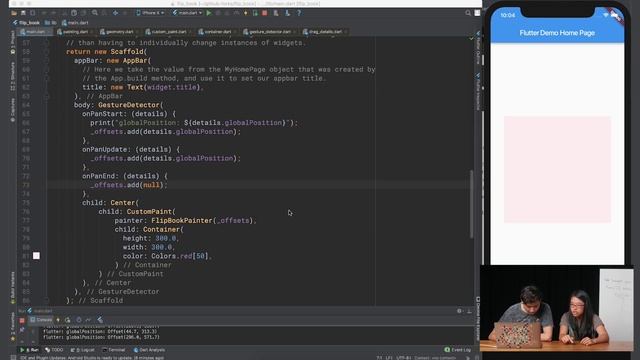This screenshot has width=640, height=360.
Task: Open Search Everywhere magnifier at top right
Action: 468,13
